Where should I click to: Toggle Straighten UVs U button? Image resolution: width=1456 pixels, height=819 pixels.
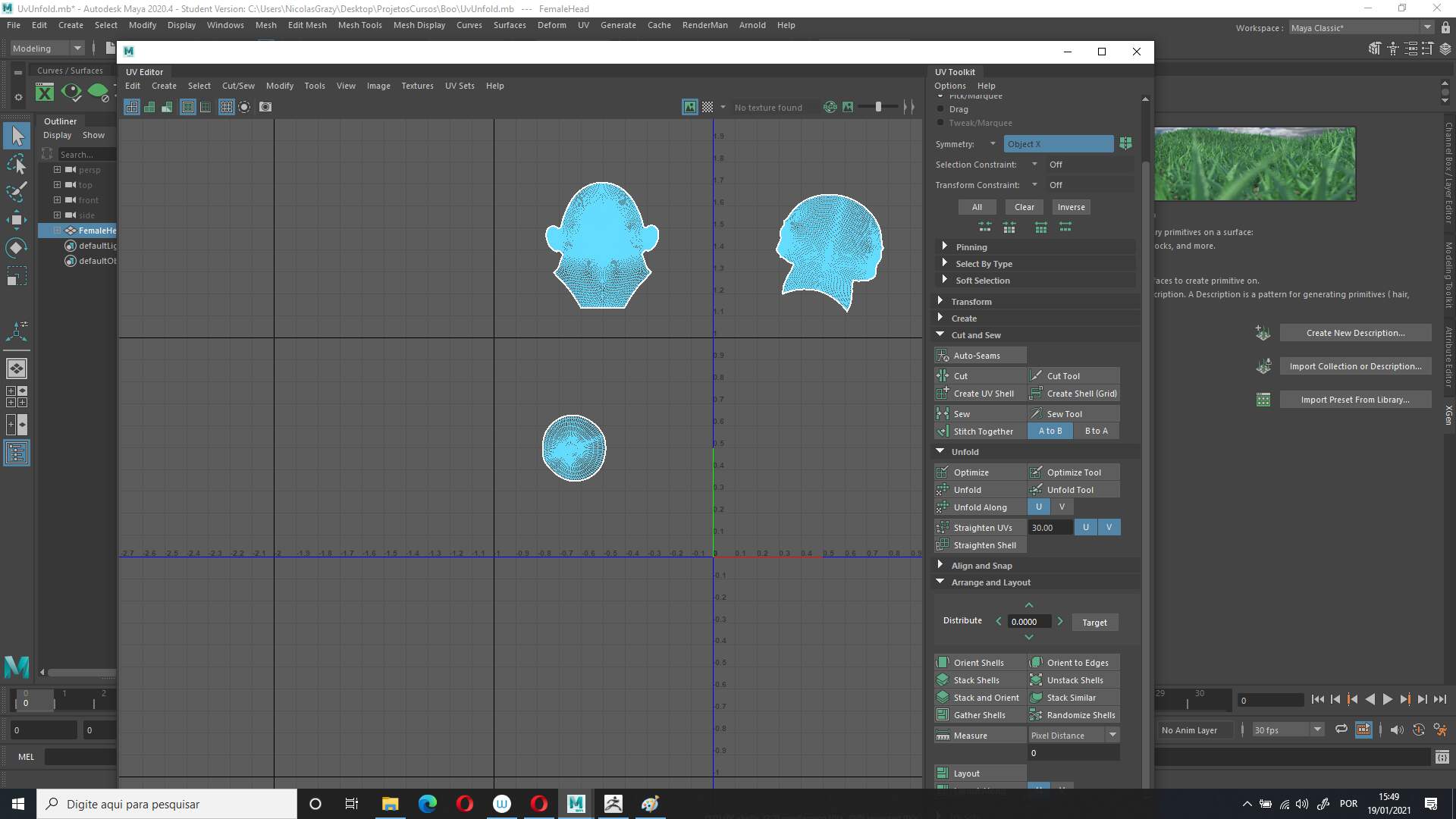pos(1086,527)
